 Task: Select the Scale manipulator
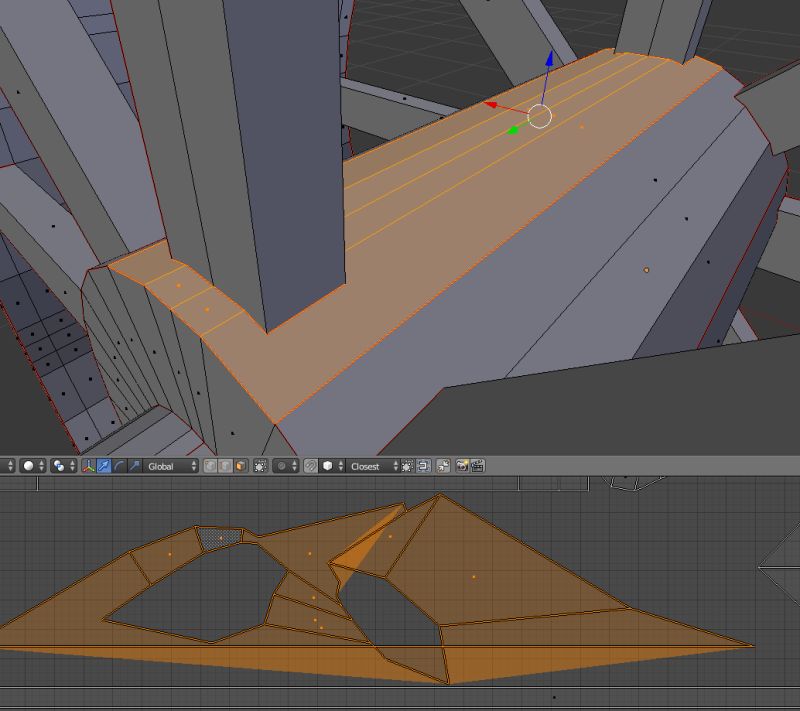pos(134,467)
